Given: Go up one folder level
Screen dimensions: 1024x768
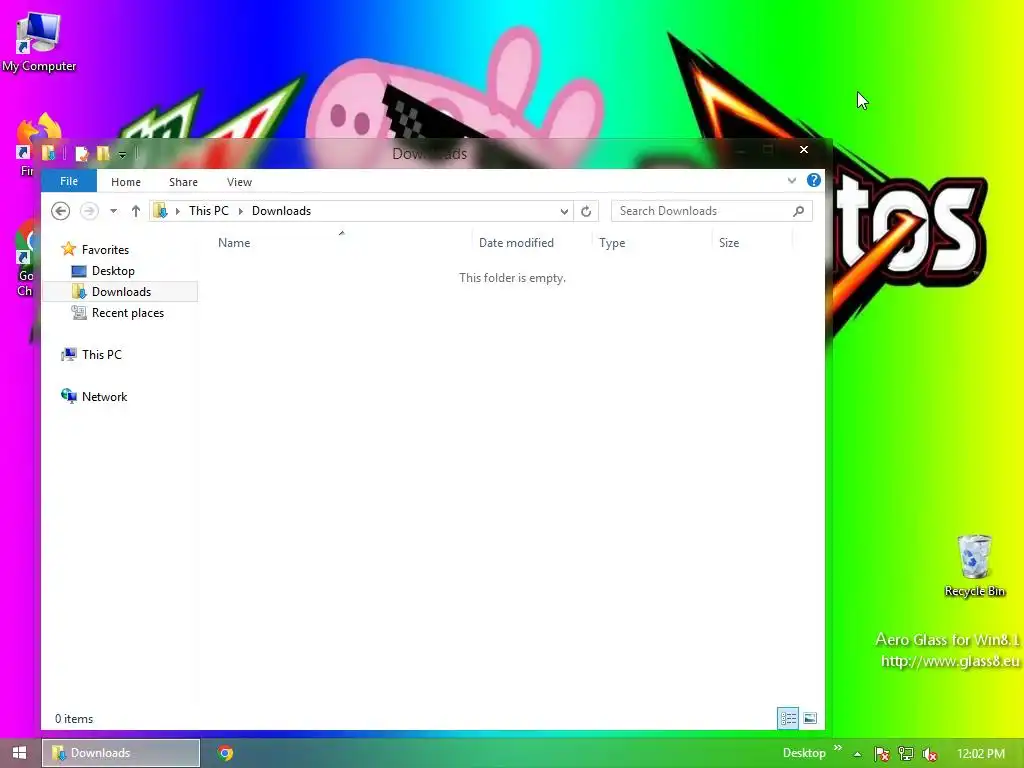Looking at the screenshot, I should click(135, 210).
